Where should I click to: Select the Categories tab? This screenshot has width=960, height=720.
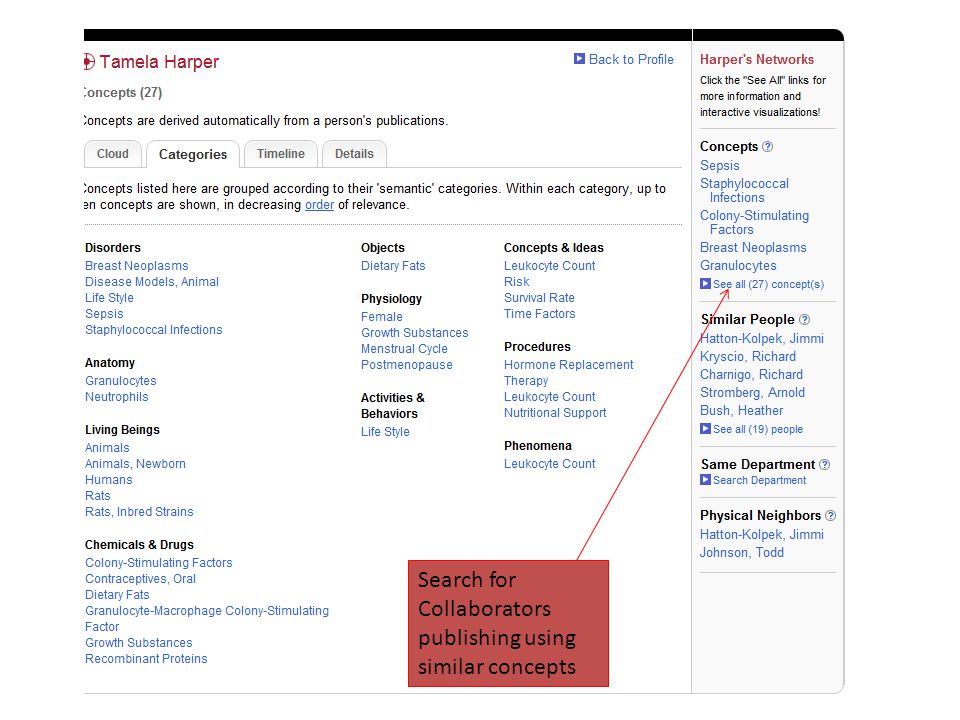[x=193, y=154]
